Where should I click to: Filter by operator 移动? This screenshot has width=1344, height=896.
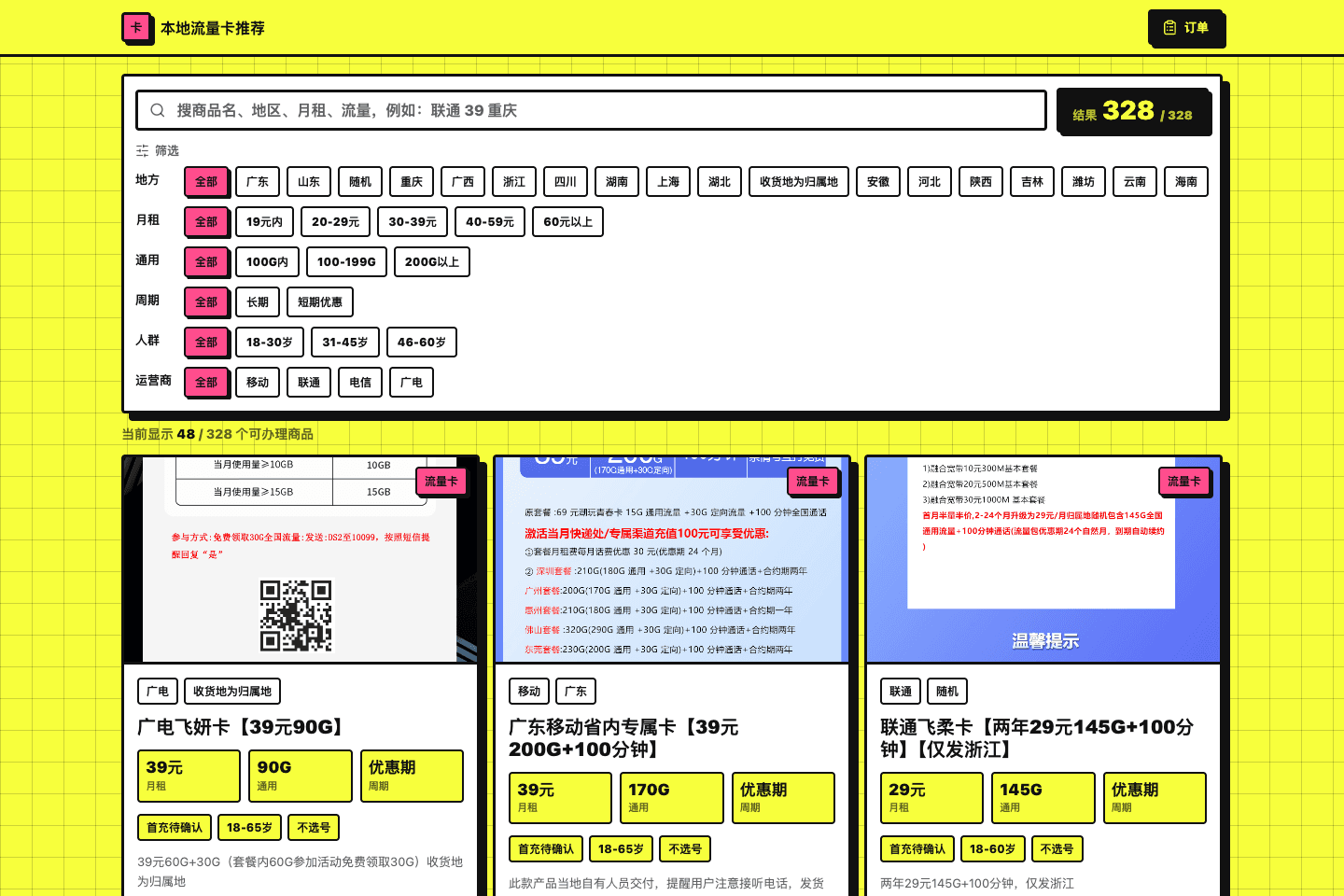tap(258, 383)
